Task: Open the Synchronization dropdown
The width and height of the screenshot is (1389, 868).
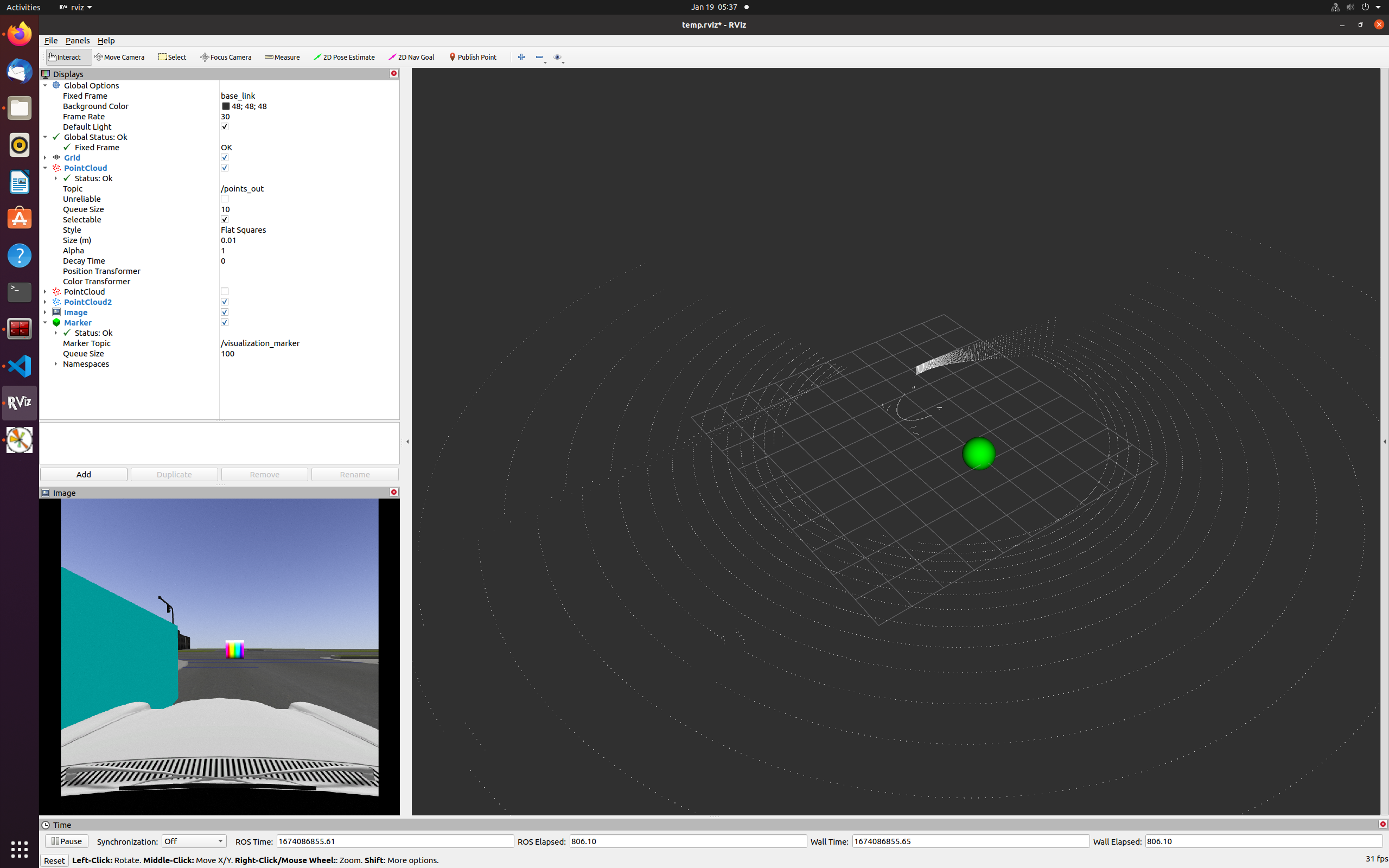Action: coord(193,841)
